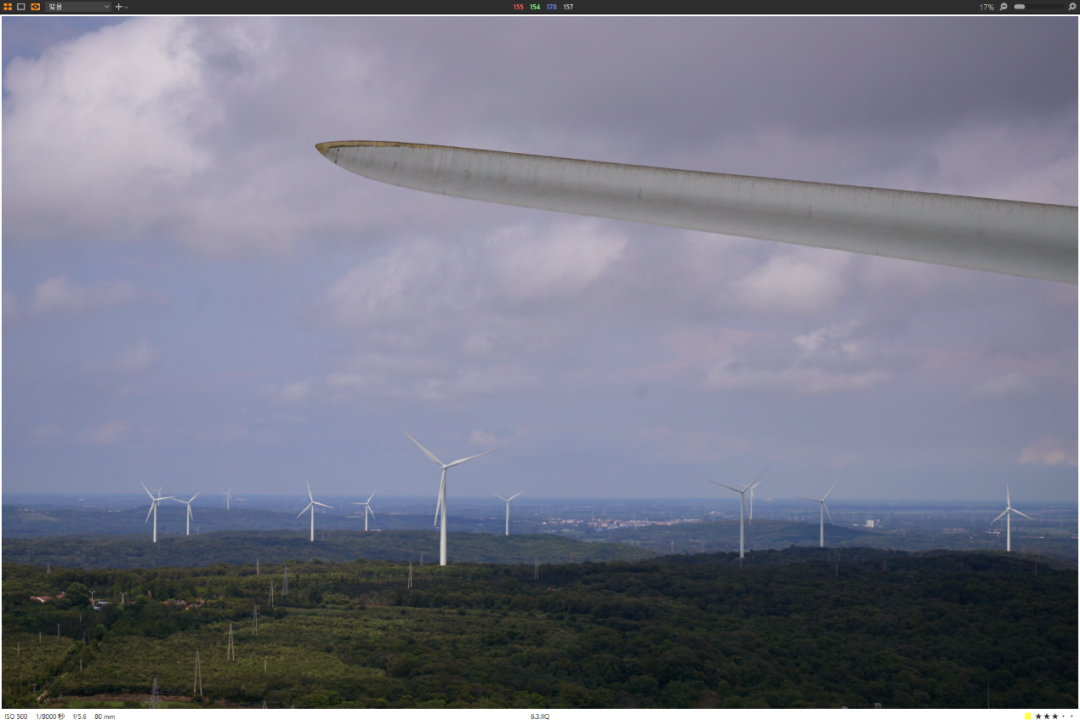Click the red RGB readout value 155

pyautogui.click(x=518, y=7)
